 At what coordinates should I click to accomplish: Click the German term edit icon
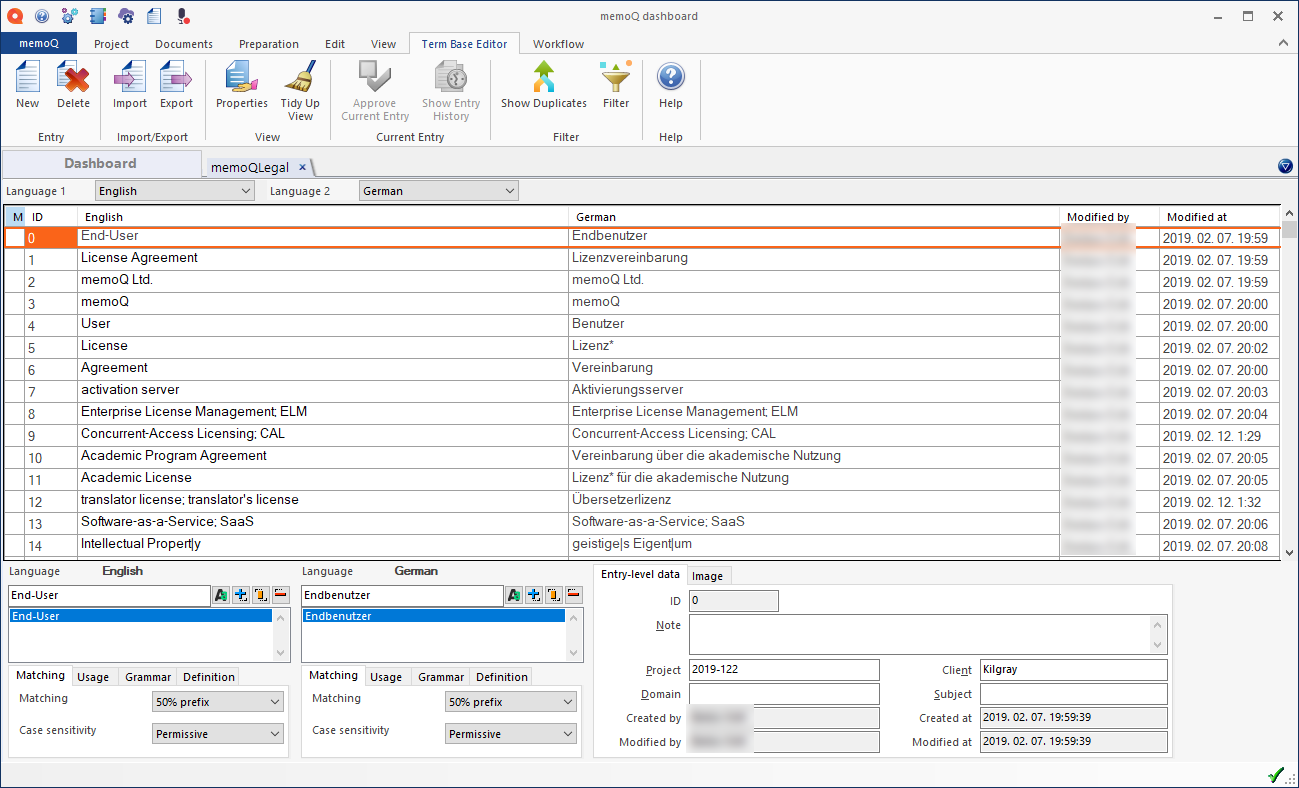(x=554, y=595)
